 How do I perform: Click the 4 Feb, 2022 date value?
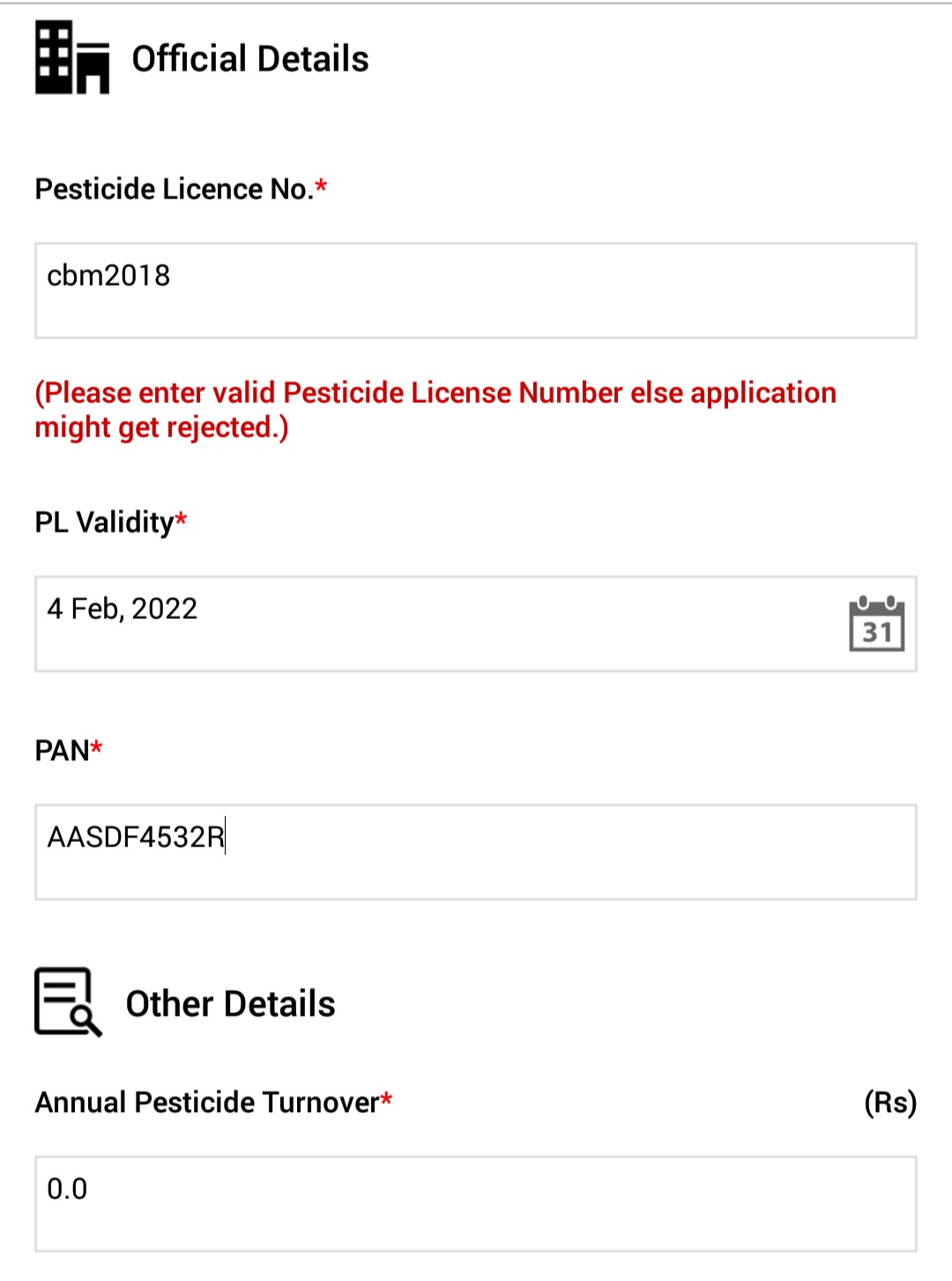pyautogui.click(x=123, y=608)
